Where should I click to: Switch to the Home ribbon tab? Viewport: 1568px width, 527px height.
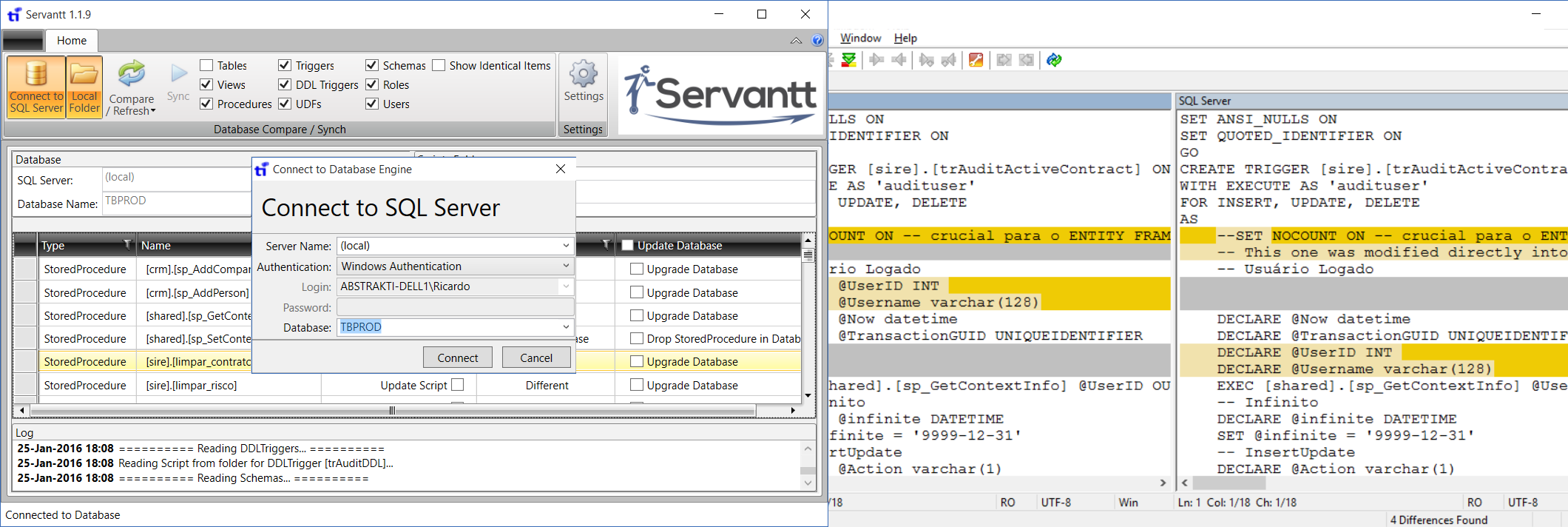pyautogui.click(x=72, y=41)
